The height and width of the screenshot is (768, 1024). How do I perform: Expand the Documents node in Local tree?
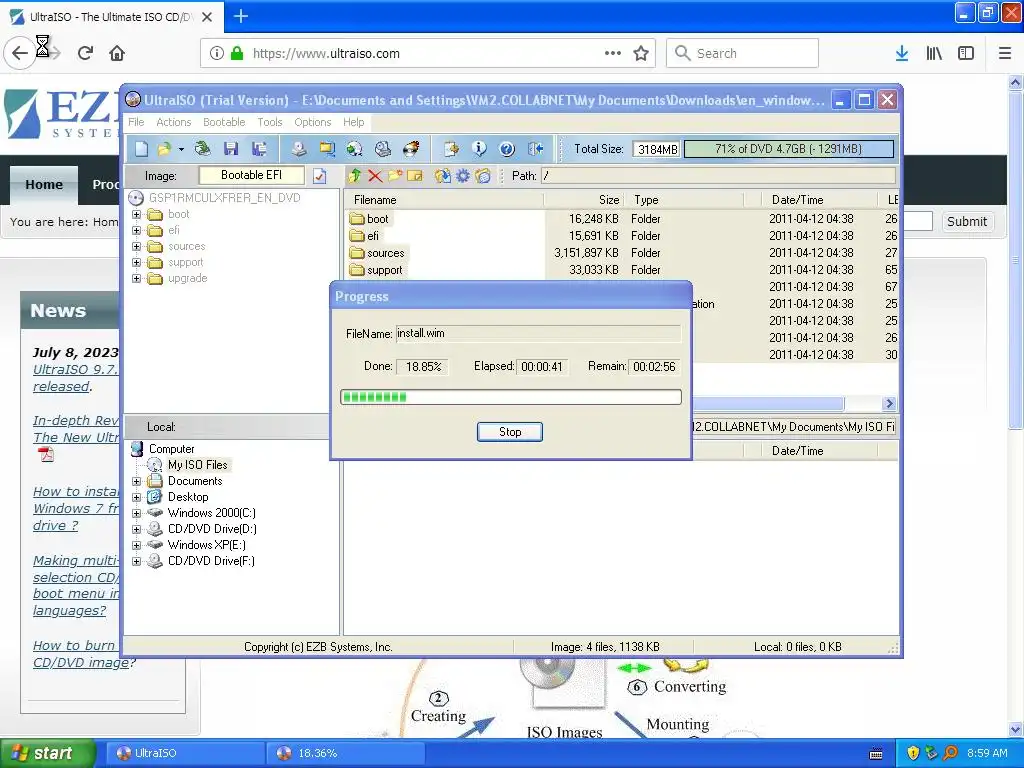136,481
